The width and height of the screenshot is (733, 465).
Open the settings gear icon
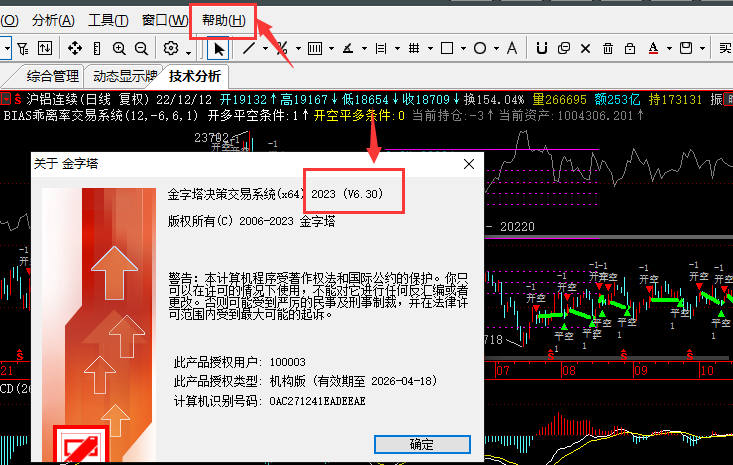(171, 48)
